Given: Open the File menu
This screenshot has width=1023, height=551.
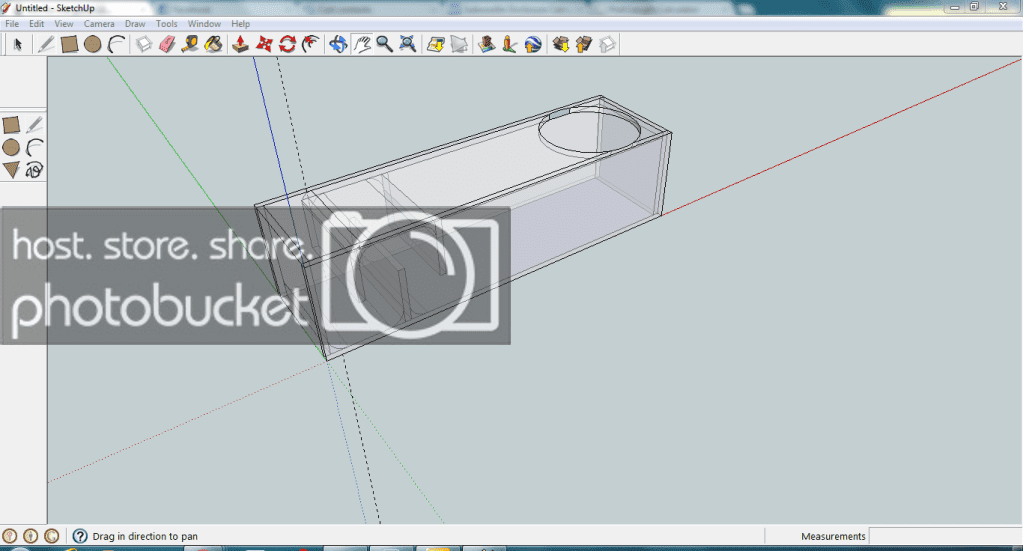Looking at the screenshot, I should [x=12, y=23].
